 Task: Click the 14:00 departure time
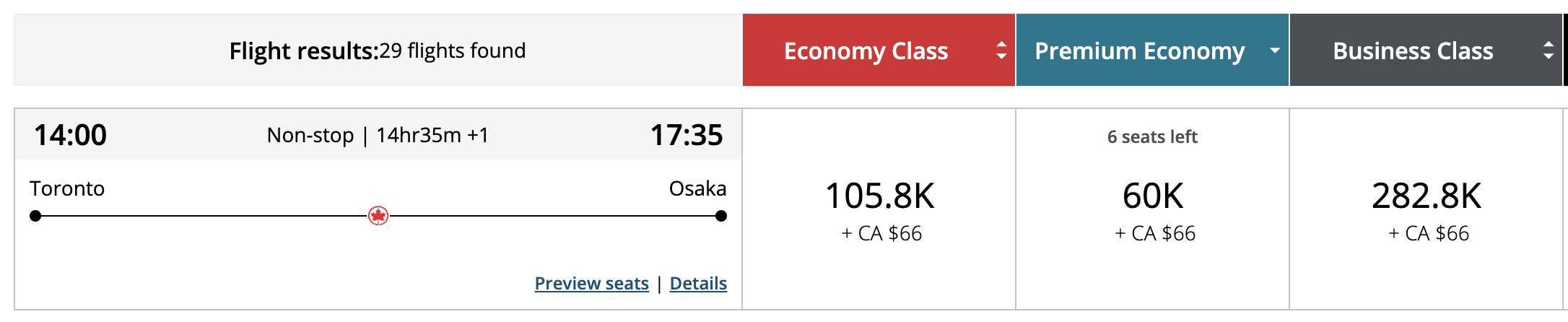click(x=70, y=135)
